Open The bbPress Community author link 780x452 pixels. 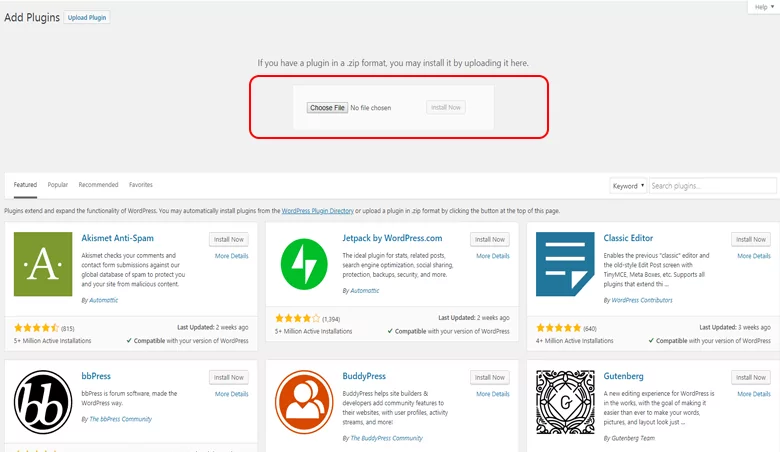point(120,419)
